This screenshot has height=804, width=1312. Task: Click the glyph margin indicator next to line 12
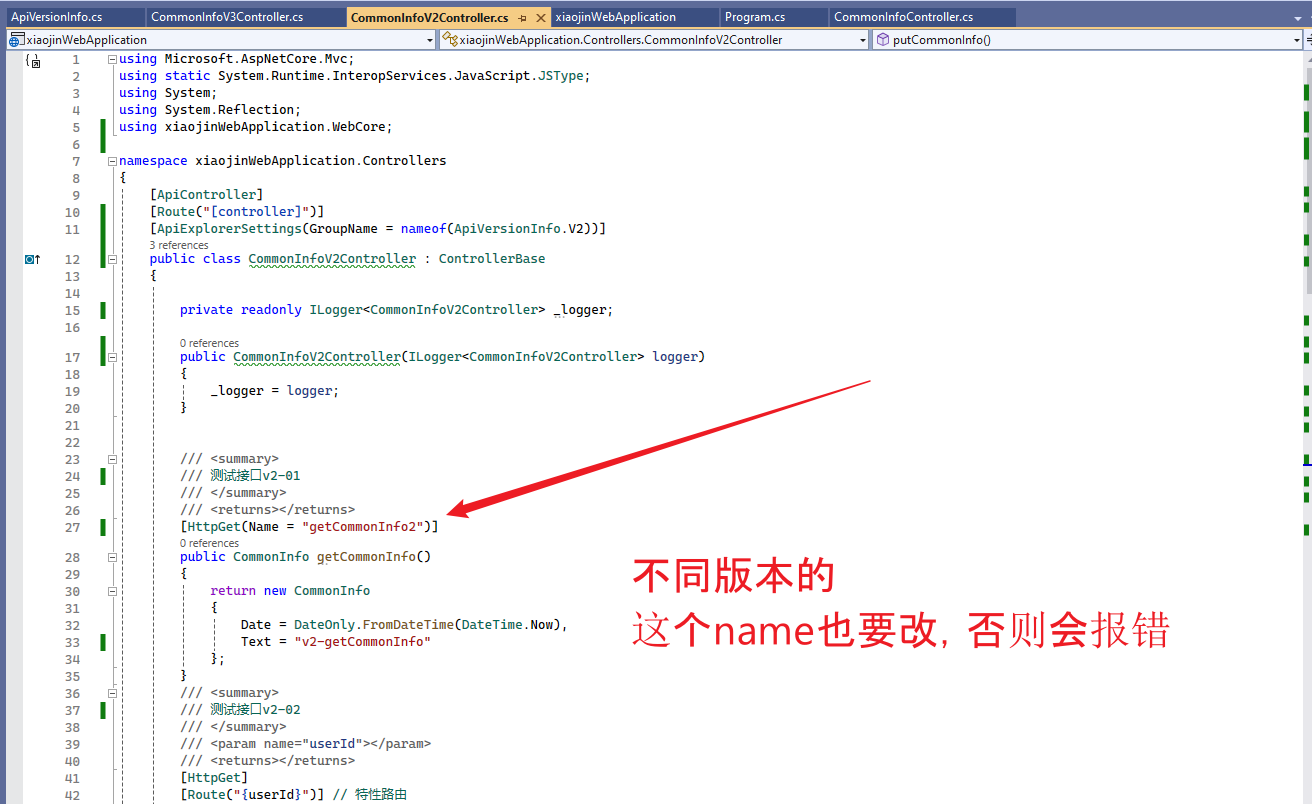click(x=31, y=258)
